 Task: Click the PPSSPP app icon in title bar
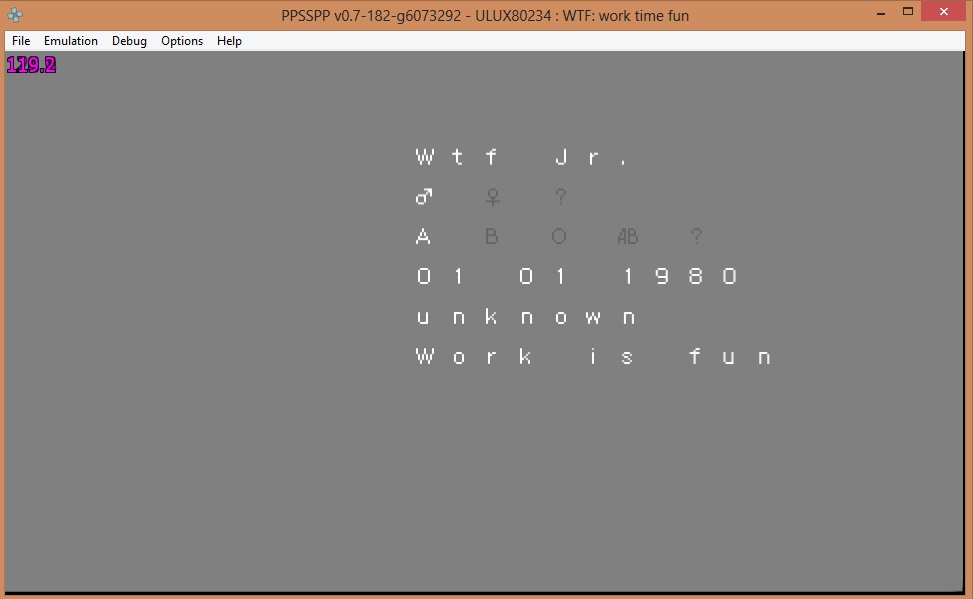15,15
